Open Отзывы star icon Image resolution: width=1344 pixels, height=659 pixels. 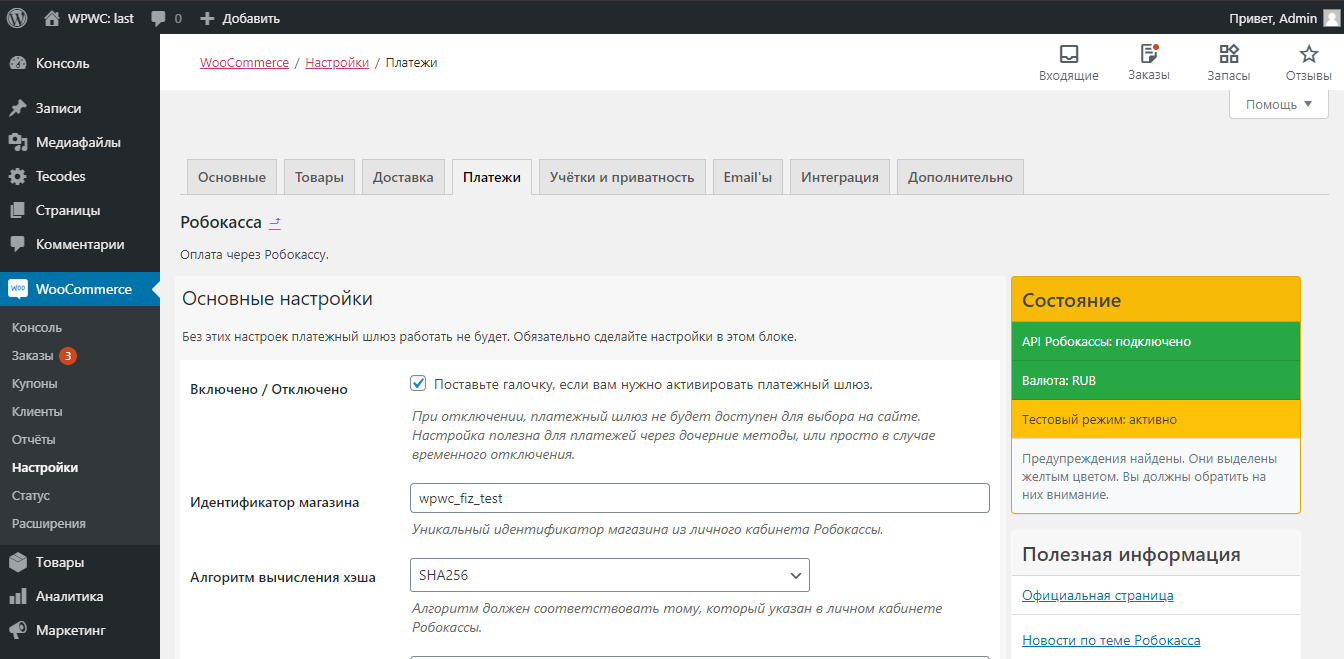[1308, 54]
